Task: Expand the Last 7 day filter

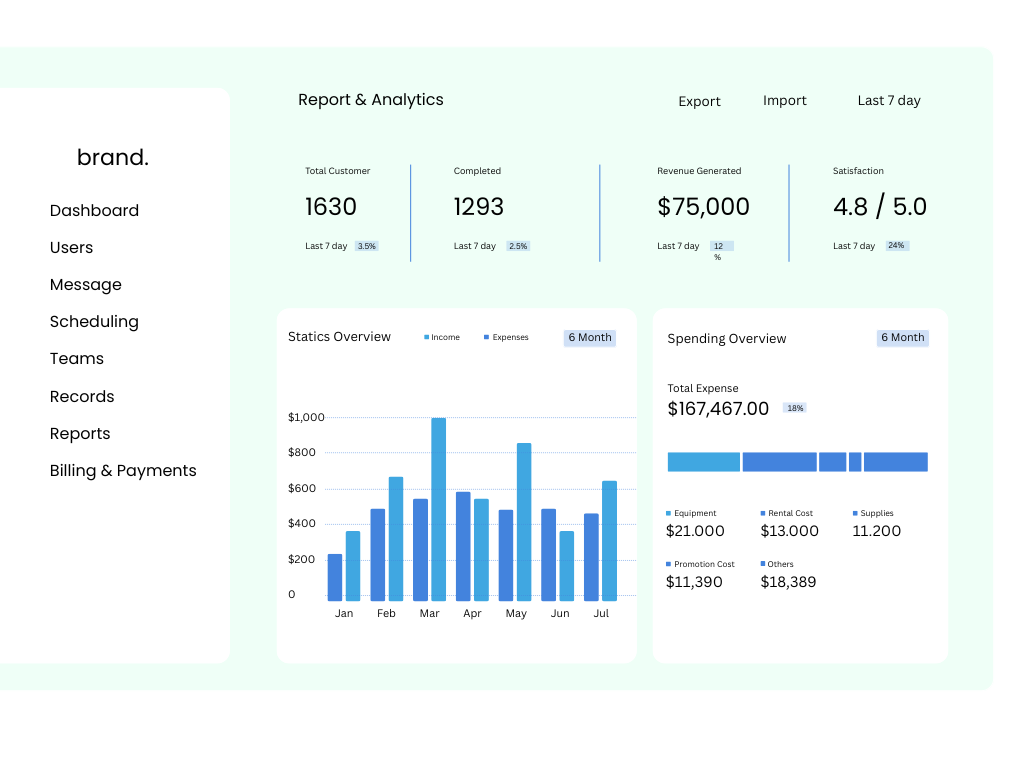Action: click(889, 101)
